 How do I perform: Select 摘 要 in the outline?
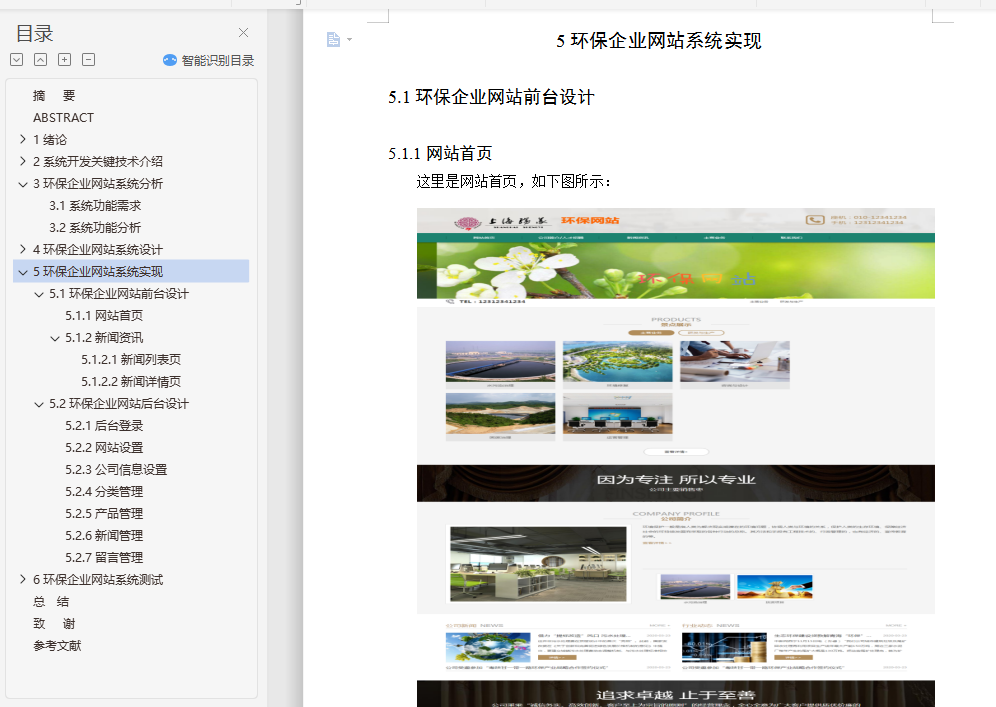[54, 95]
